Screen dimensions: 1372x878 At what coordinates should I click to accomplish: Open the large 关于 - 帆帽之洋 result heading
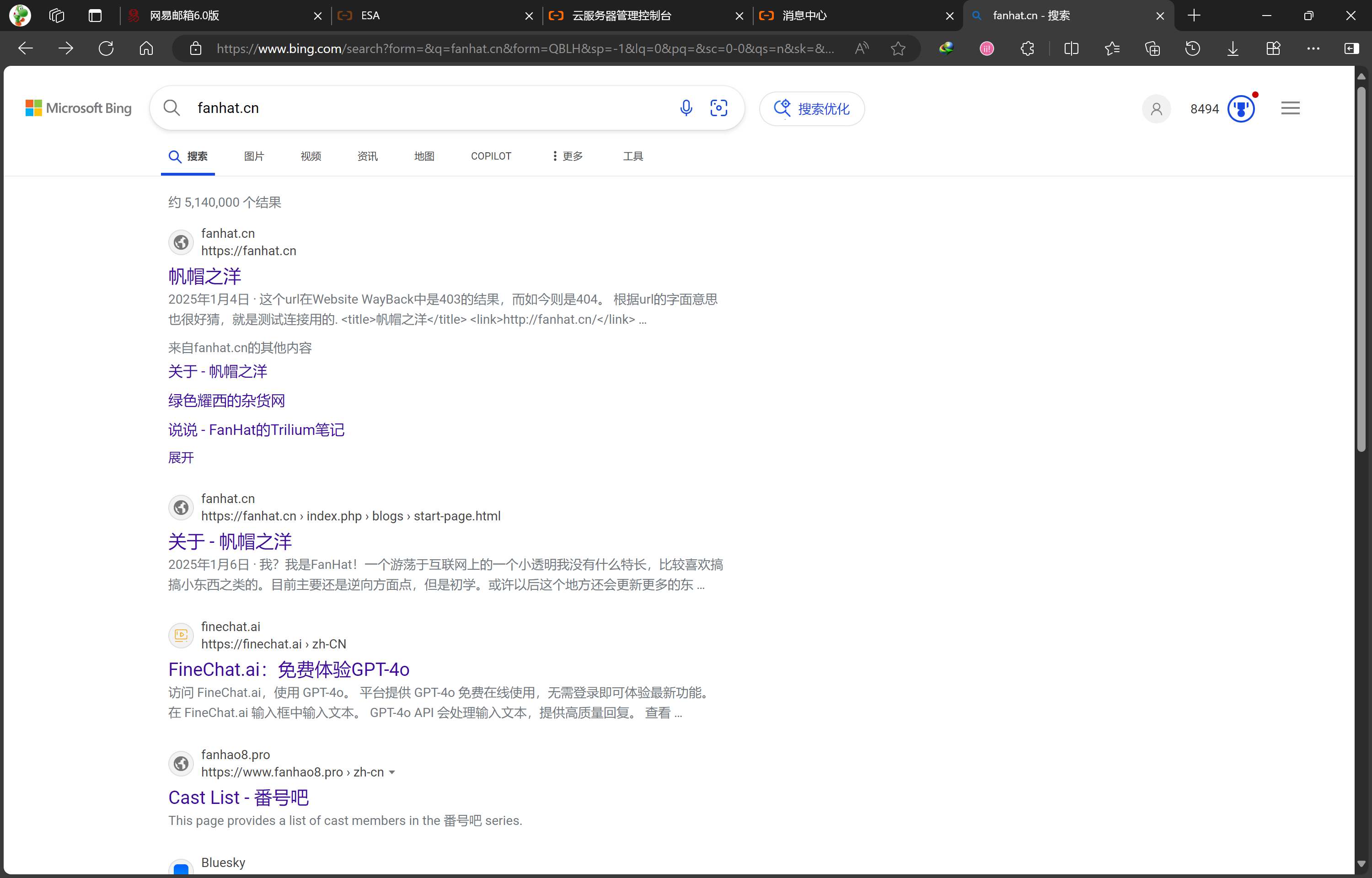[x=230, y=541]
